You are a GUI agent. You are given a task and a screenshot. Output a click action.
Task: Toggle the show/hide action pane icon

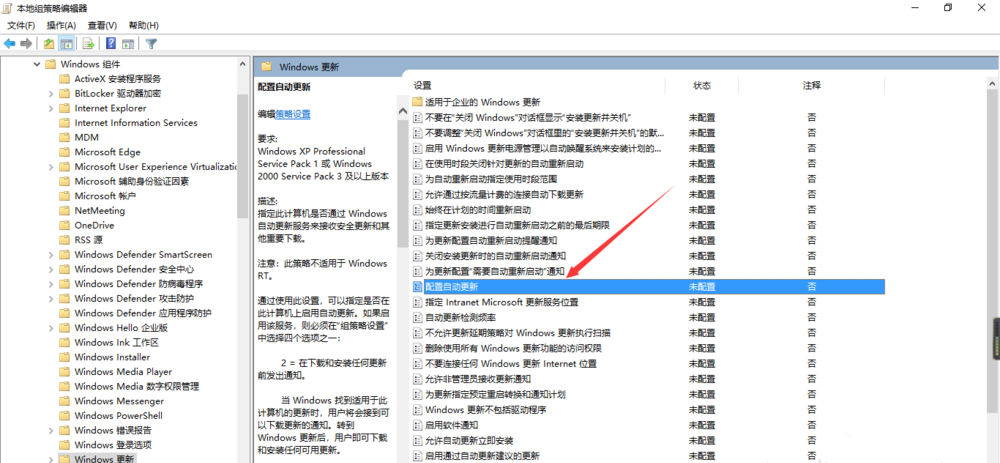point(128,43)
